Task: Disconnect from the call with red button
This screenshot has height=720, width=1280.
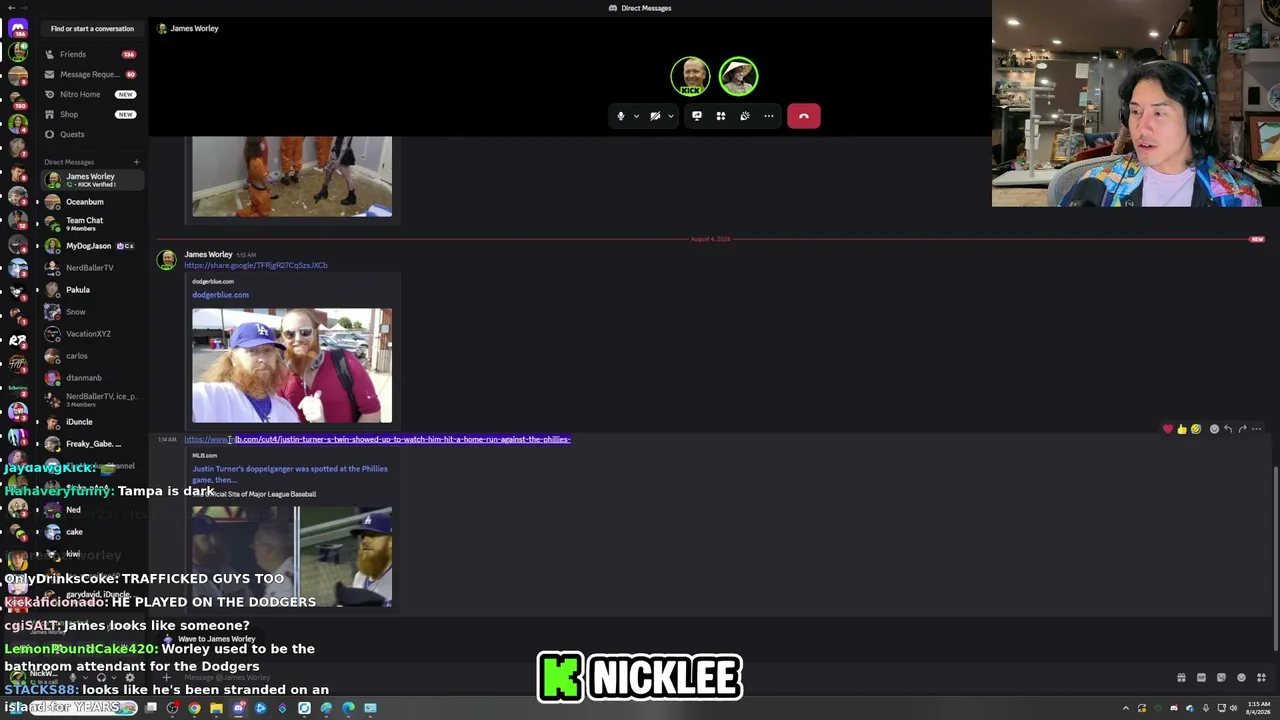Action: 804,116
